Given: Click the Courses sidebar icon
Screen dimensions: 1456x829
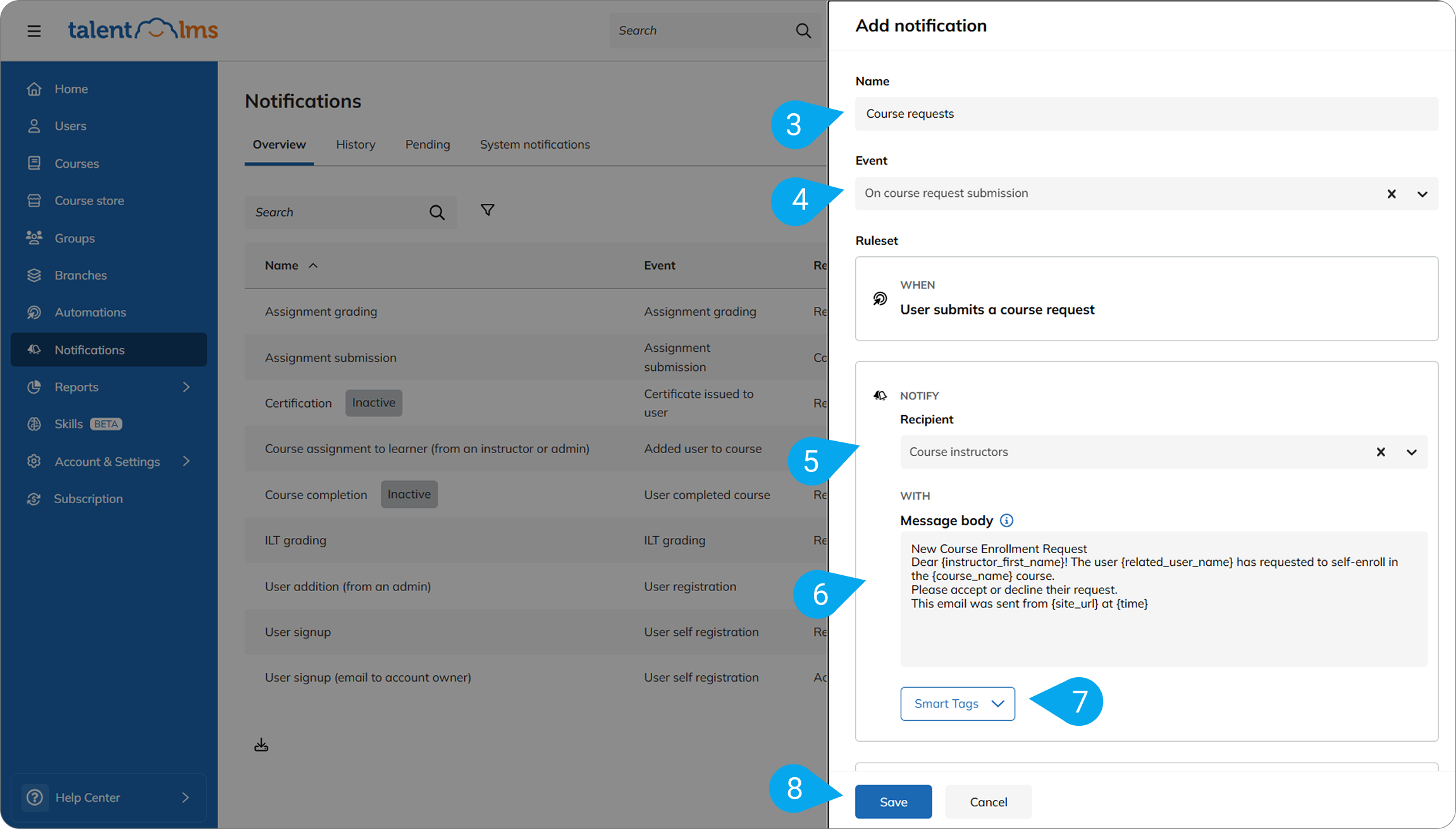Looking at the screenshot, I should point(34,163).
